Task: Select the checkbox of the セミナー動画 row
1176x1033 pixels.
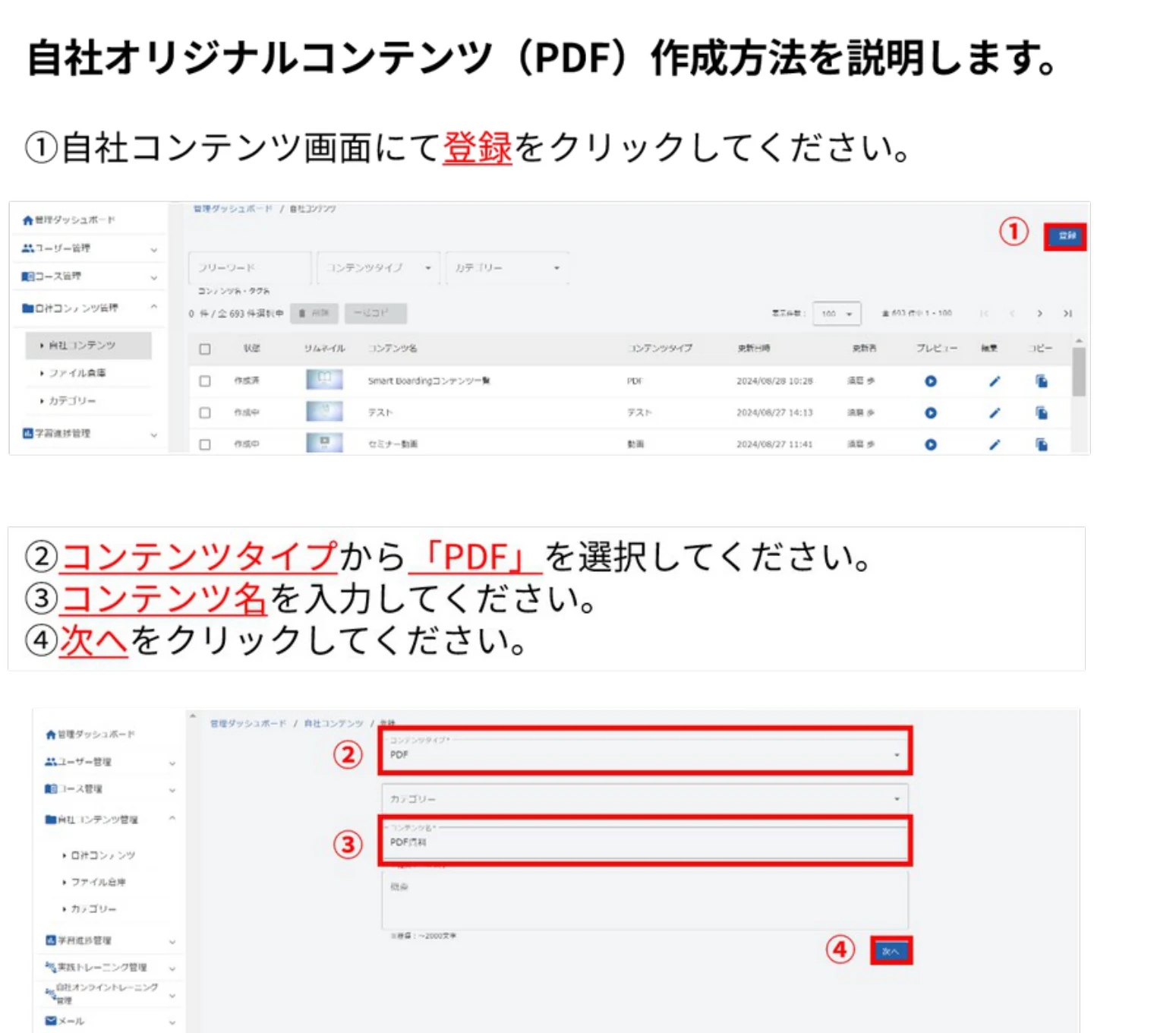Action: 205,444
